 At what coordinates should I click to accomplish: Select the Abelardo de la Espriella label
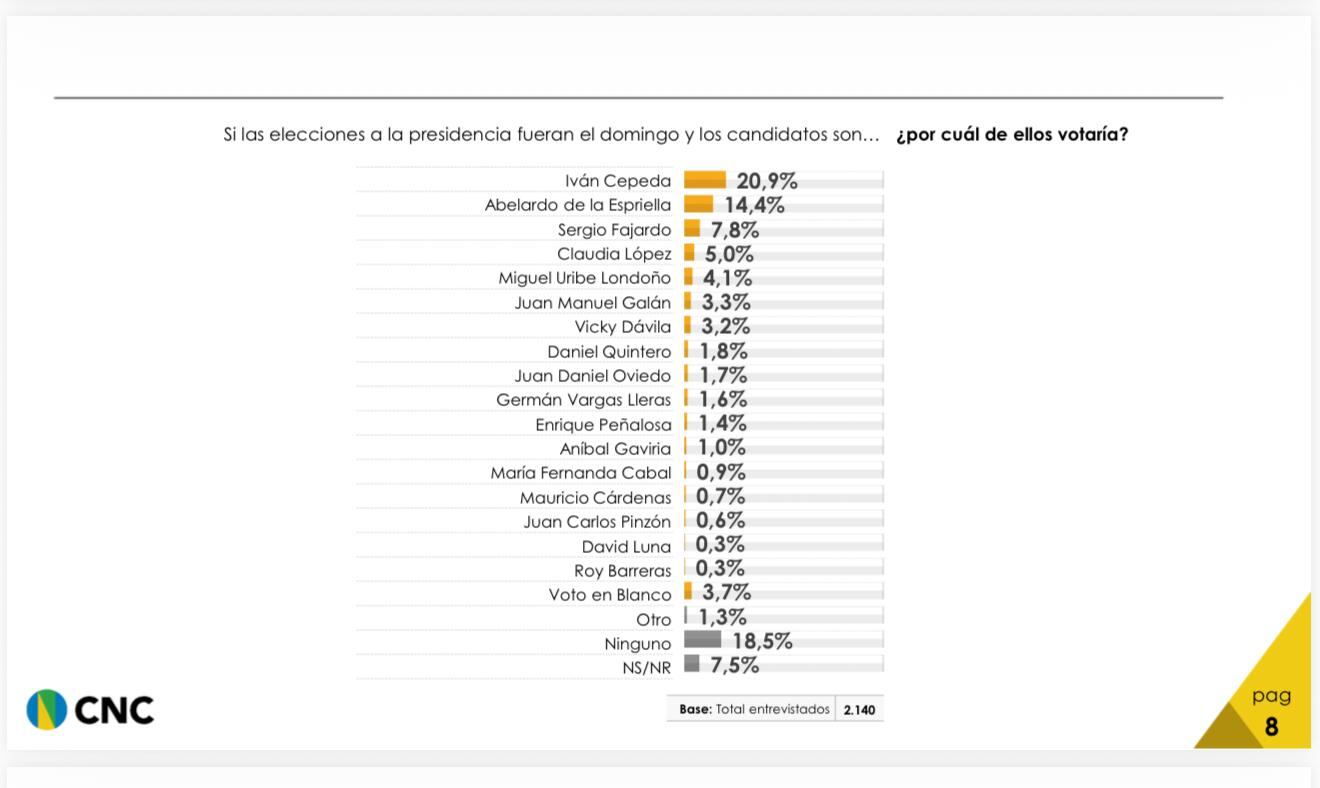(578, 205)
